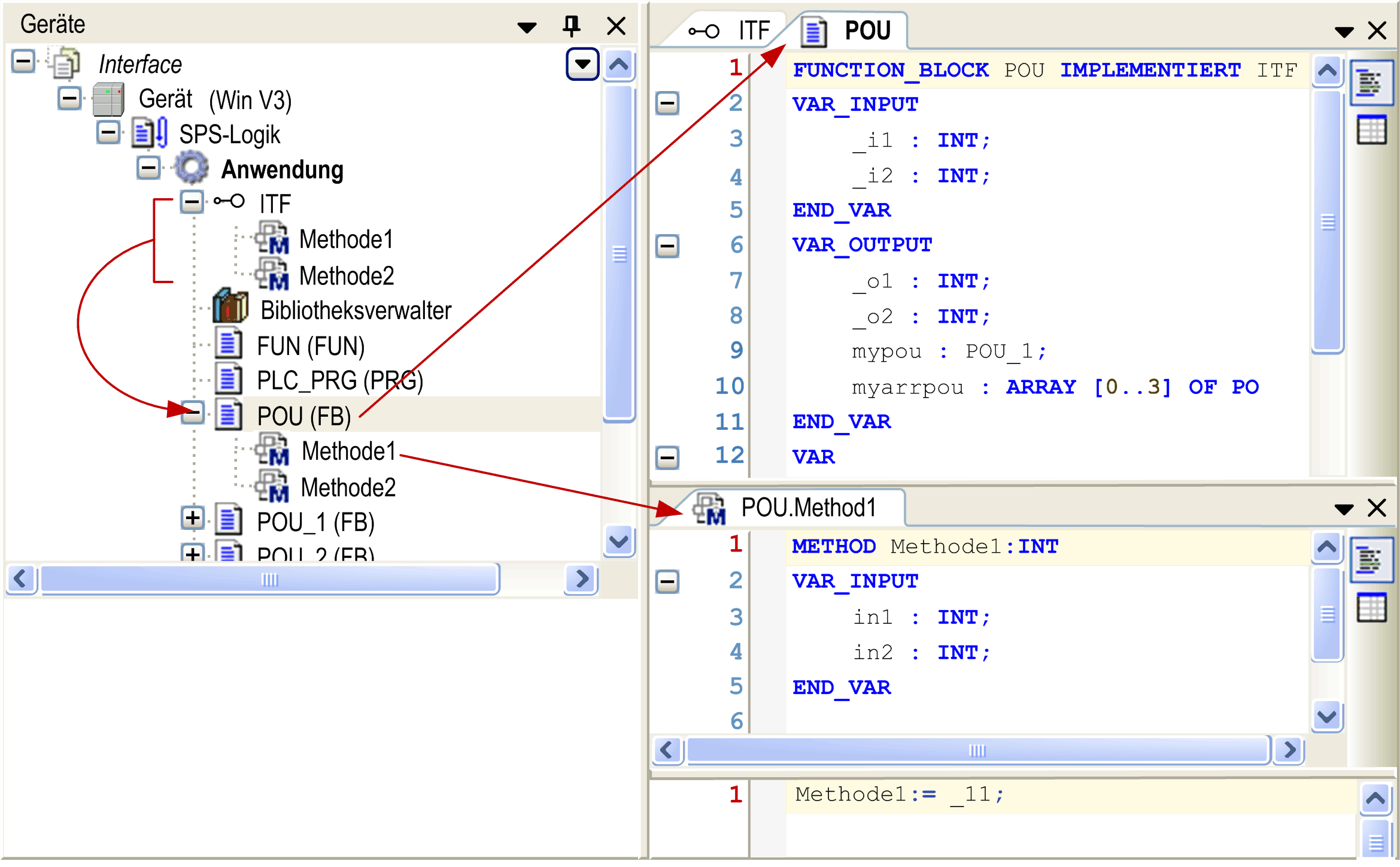
Task: Click the Anwendung gear icon
Action: pos(191,168)
